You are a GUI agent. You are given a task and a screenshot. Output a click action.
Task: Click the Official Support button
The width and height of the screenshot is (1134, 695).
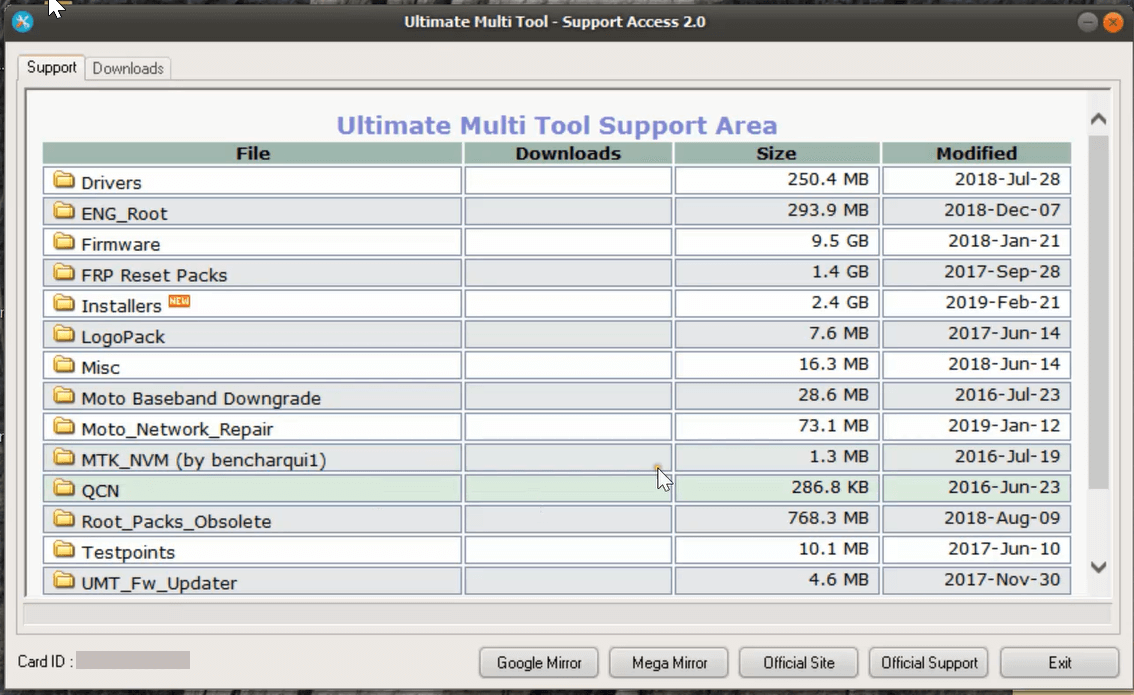click(x=929, y=662)
